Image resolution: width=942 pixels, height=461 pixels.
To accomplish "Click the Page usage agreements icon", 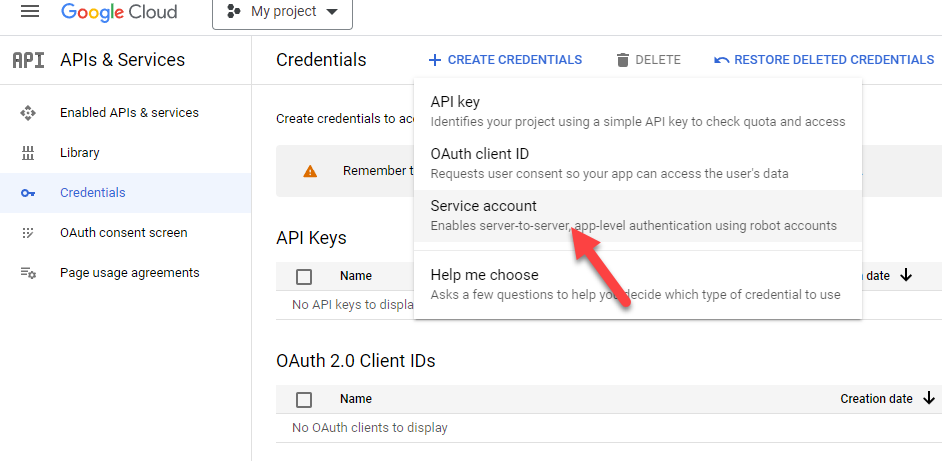I will click(28, 273).
